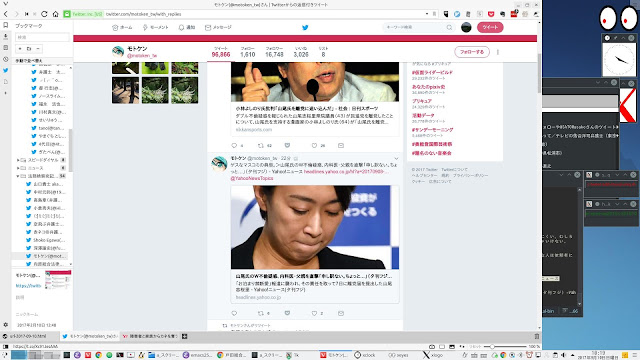Click magnifier in Twitter search box
Viewport: 640px width, 360px height.
pos(449,27)
